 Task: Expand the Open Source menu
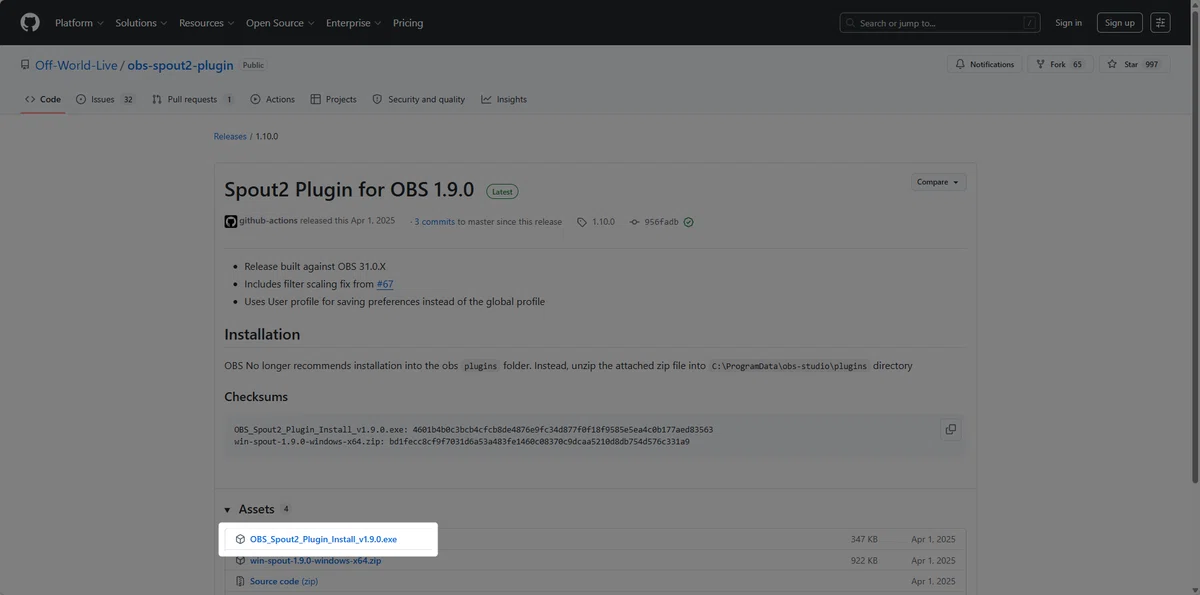[x=280, y=23]
